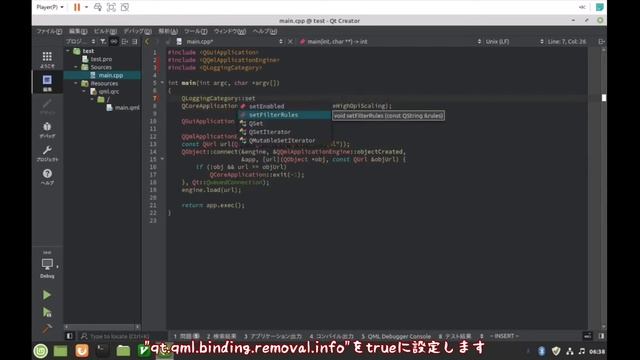640x360 pixels.
Task: Select test.pro in project tree
Action: (101, 59)
